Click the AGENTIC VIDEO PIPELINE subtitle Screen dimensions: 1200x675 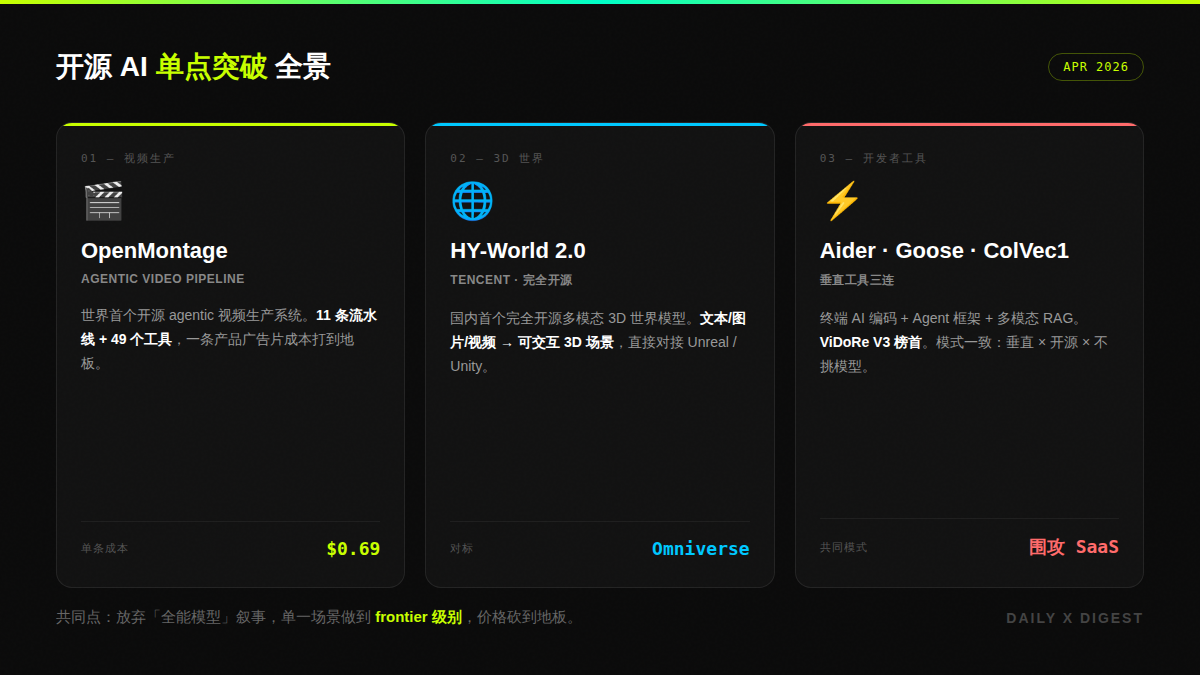click(x=163, y=279)
